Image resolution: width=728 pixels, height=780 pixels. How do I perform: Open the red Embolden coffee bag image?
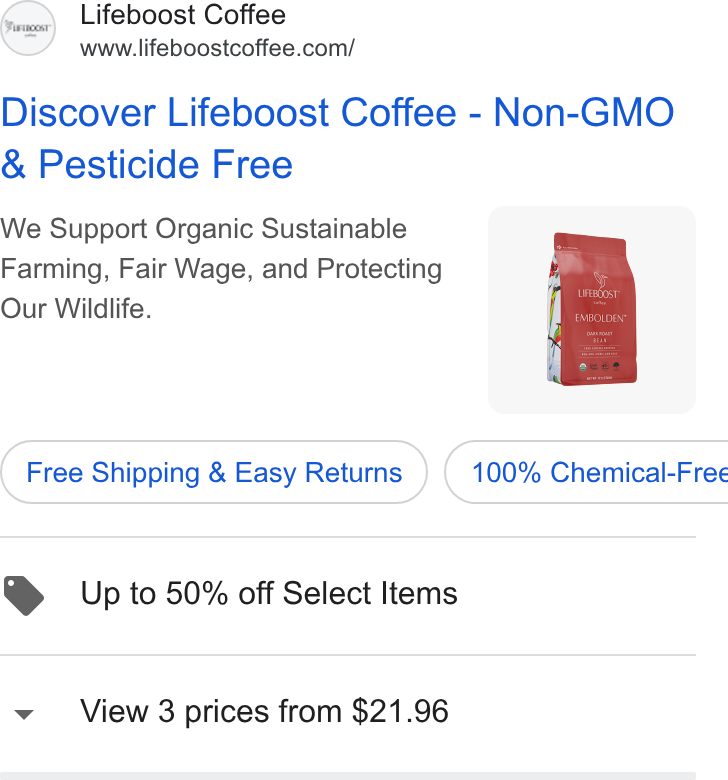point(592,309)
